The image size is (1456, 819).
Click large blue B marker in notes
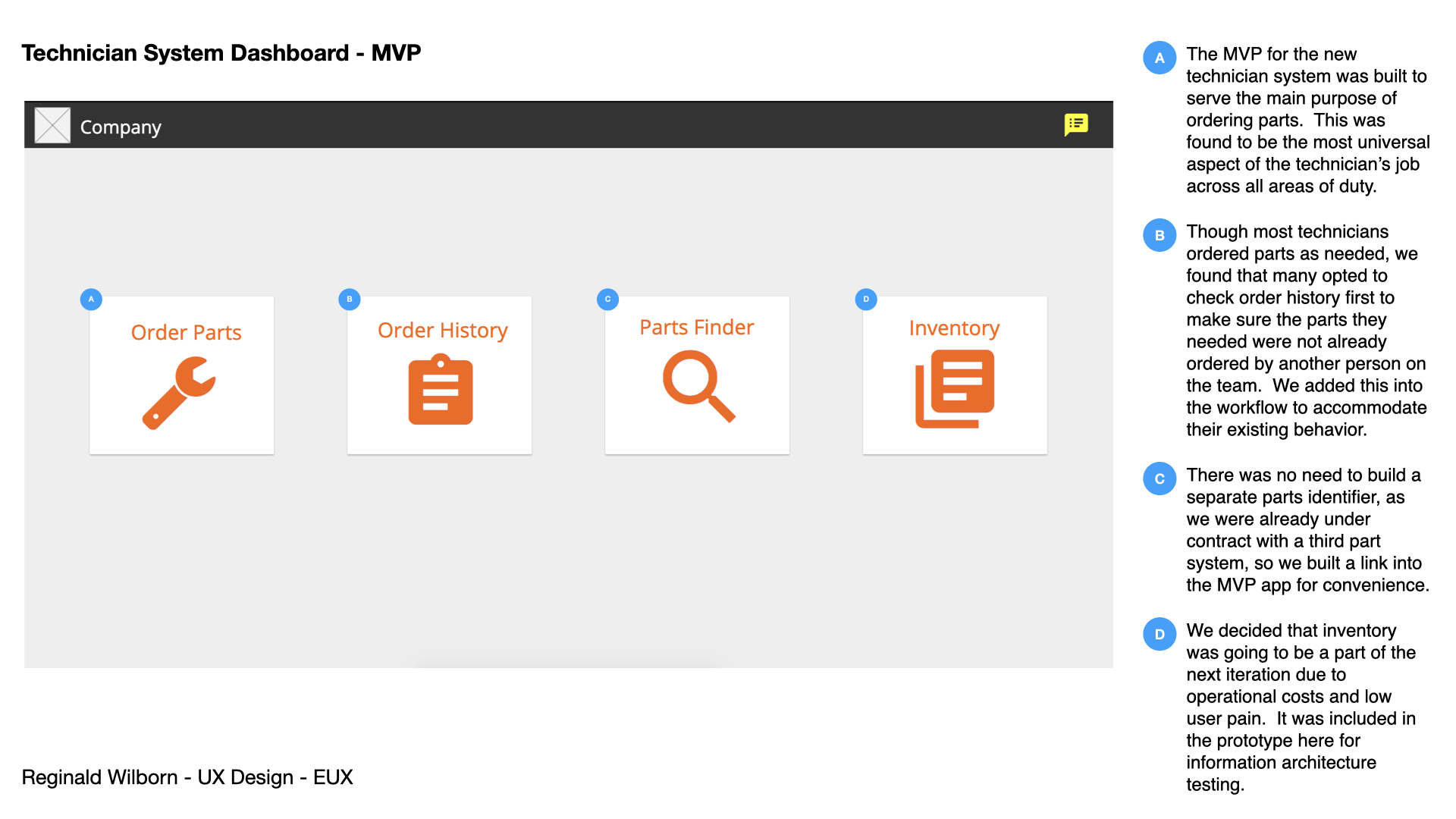pos(1159,235)
